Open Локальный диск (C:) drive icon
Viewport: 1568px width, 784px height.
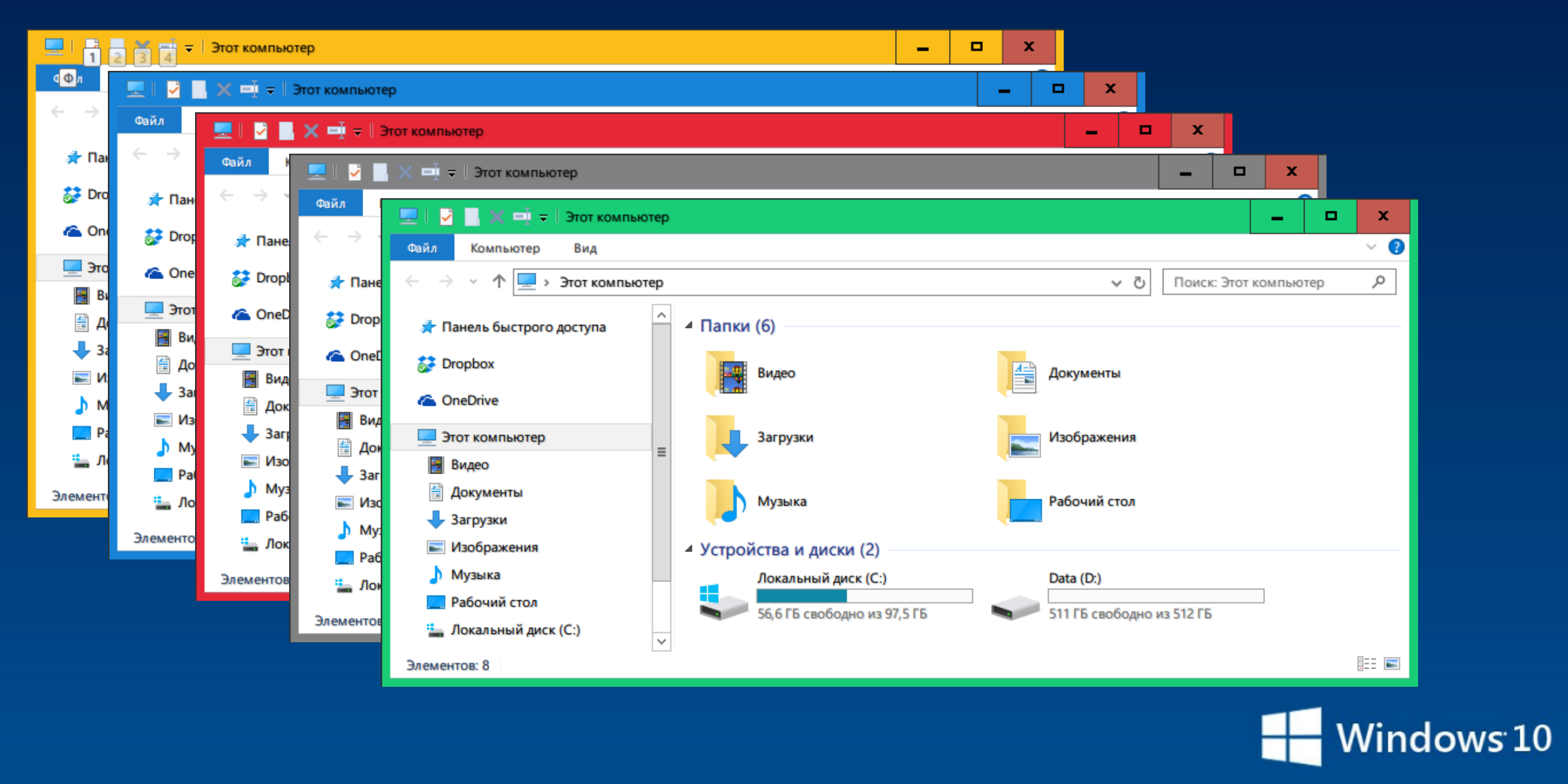(x=723, y=601)
